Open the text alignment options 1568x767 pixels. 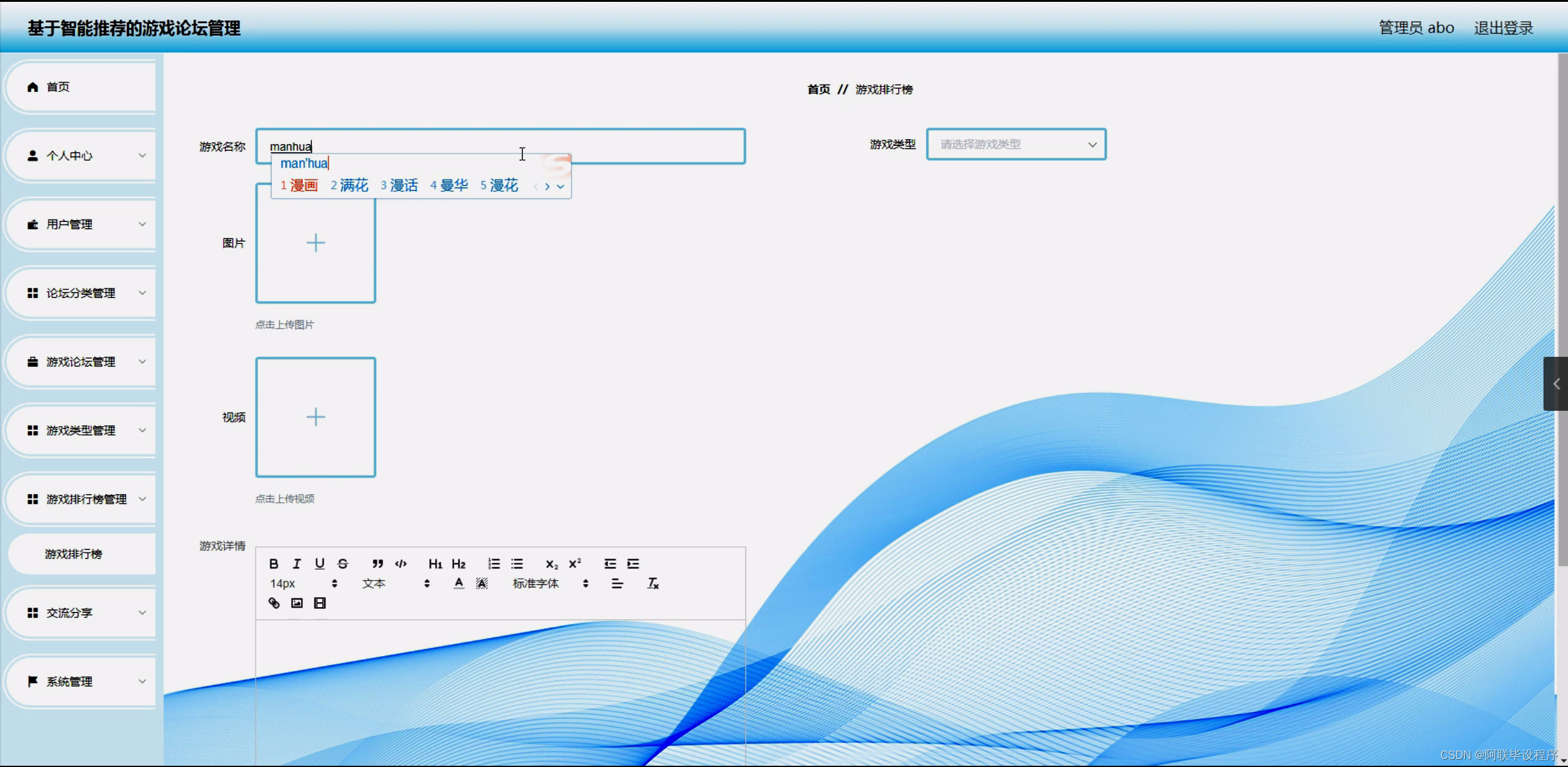[617, 584]
